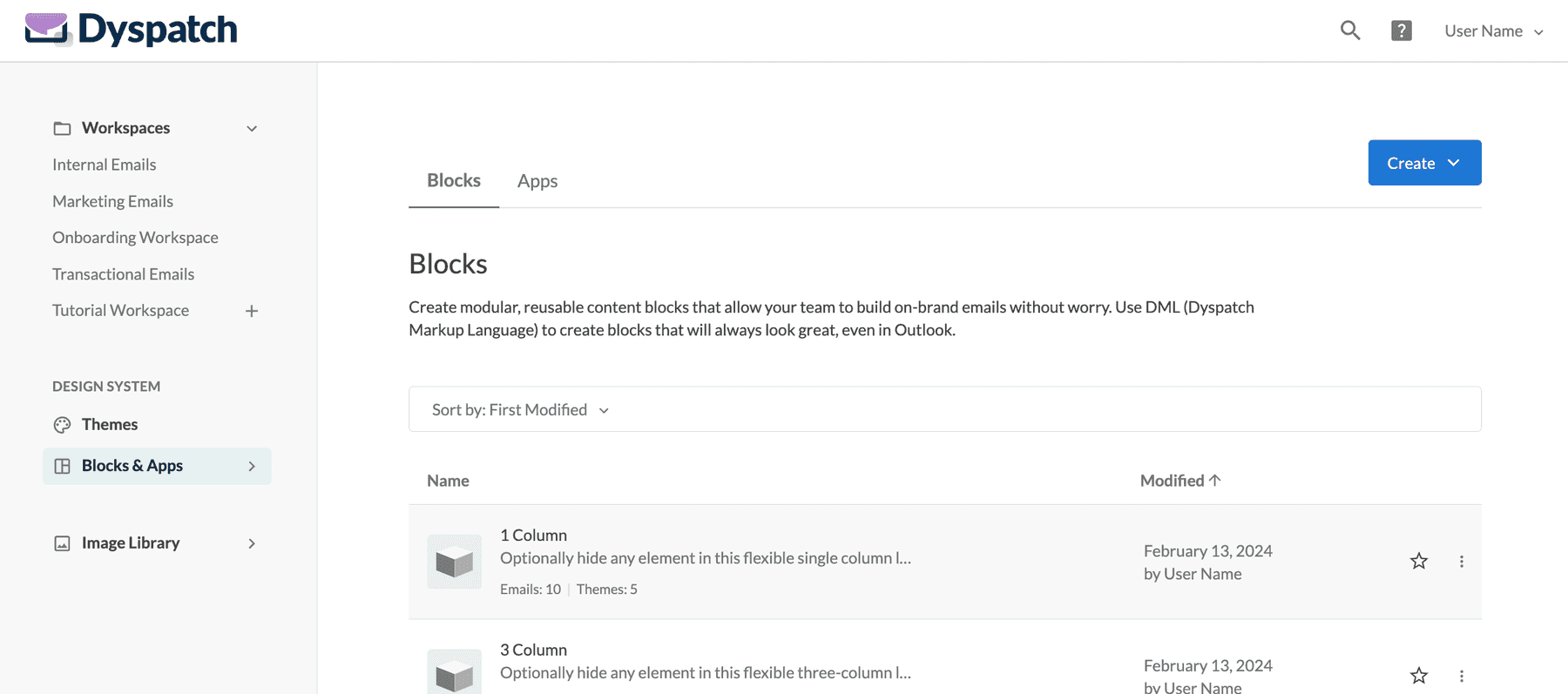Click the Workspaces folder icon
The height and width of the screenshot is (694, 1568).
coord(62,127)
